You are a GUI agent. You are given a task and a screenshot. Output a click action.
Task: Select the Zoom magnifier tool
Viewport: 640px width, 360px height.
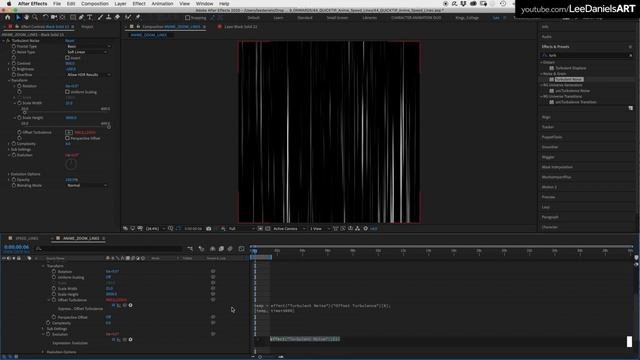tap(35, 18)
